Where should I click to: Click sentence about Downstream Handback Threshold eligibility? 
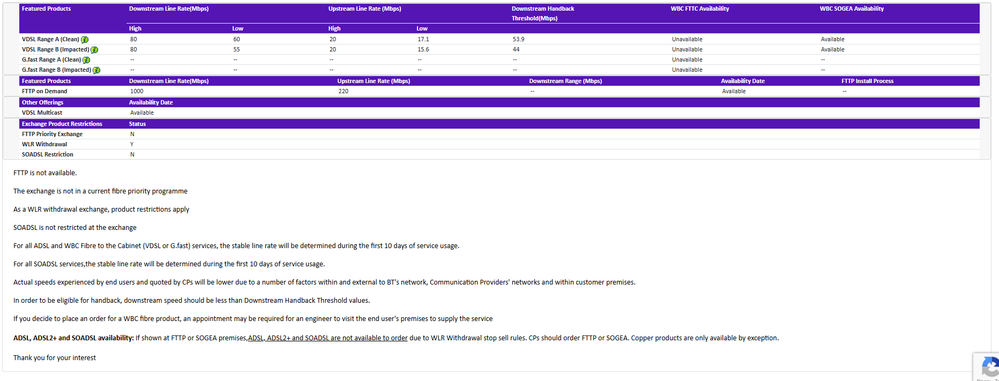(x=192, y=301)
